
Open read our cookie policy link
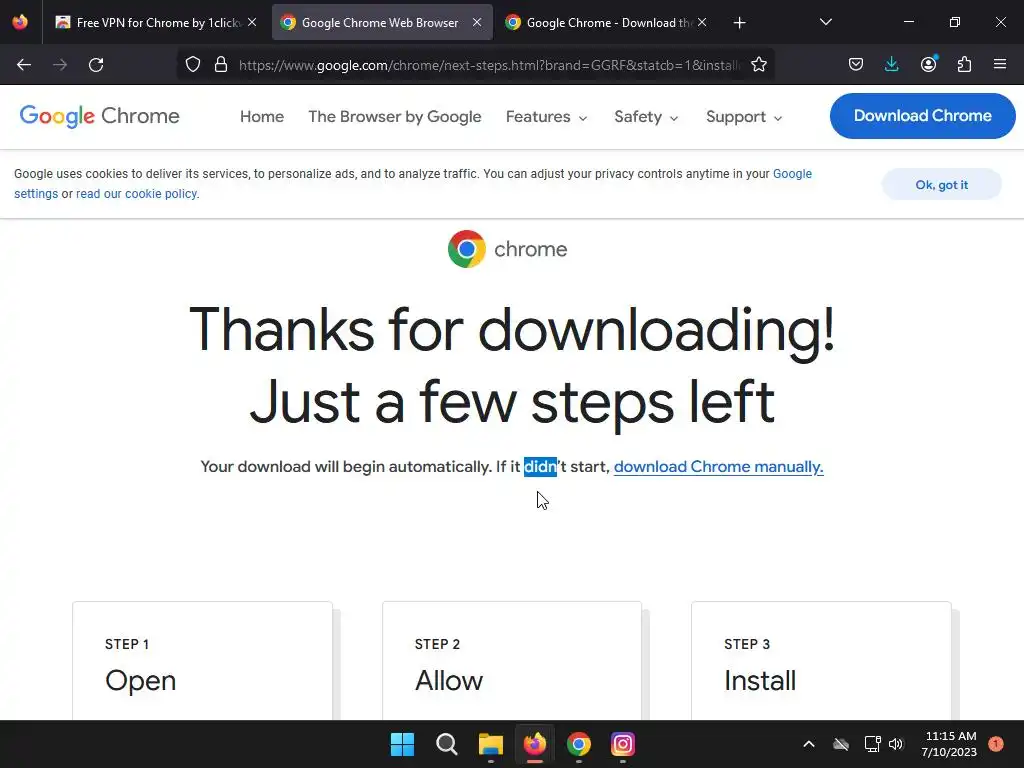pos(136,194)
